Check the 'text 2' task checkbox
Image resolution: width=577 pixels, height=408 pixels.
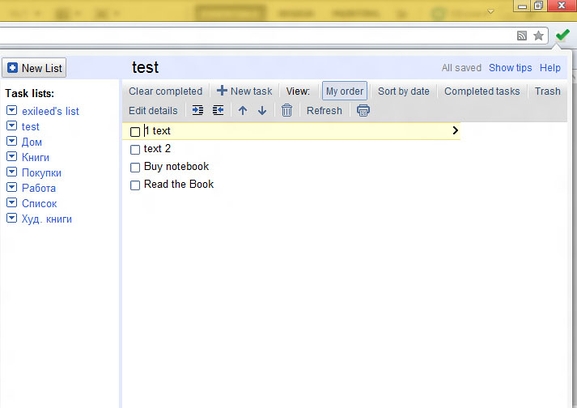click(135, 149)
